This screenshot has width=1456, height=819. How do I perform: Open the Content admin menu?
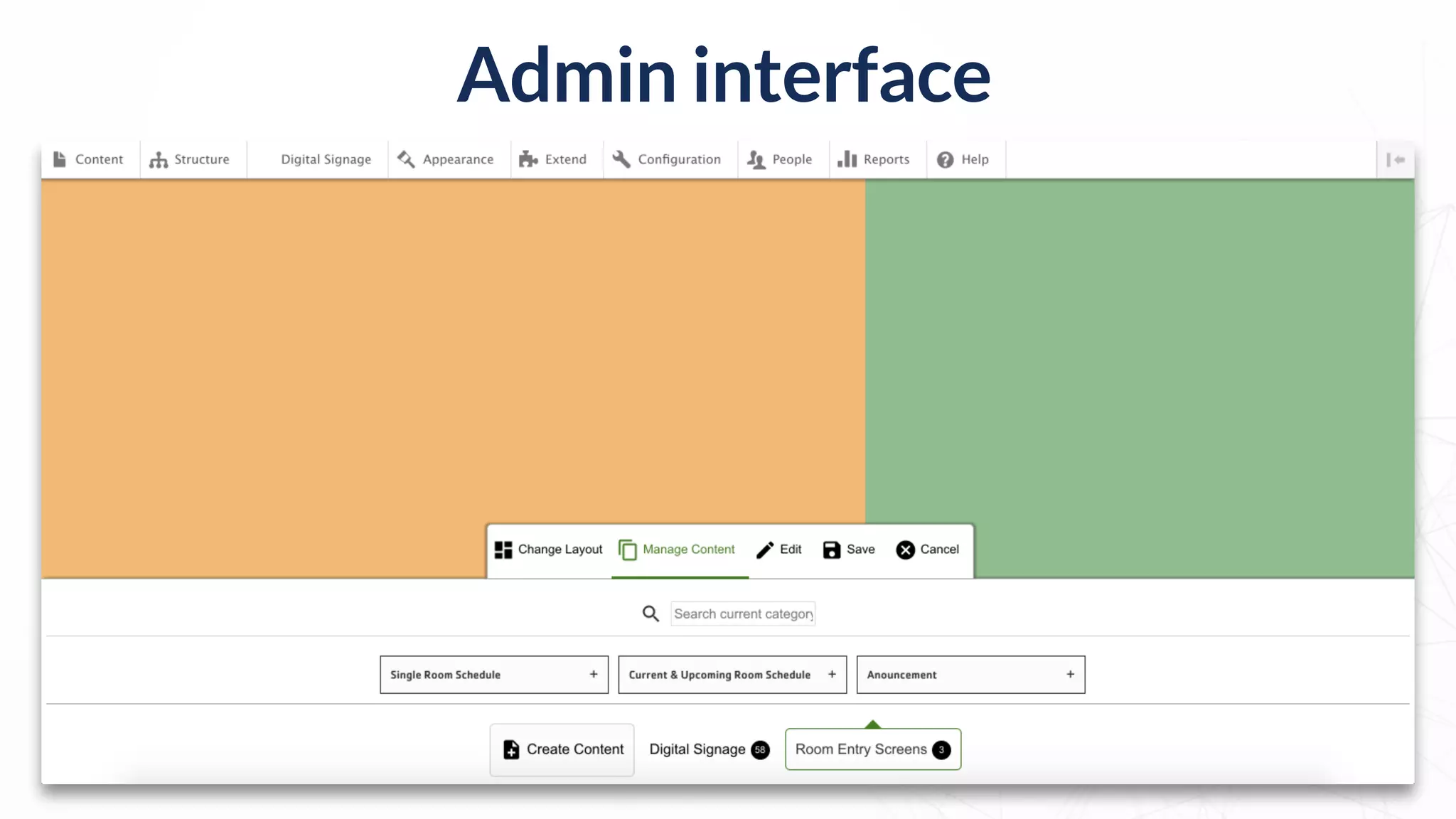pyautogui.click(x=89, y=159)
